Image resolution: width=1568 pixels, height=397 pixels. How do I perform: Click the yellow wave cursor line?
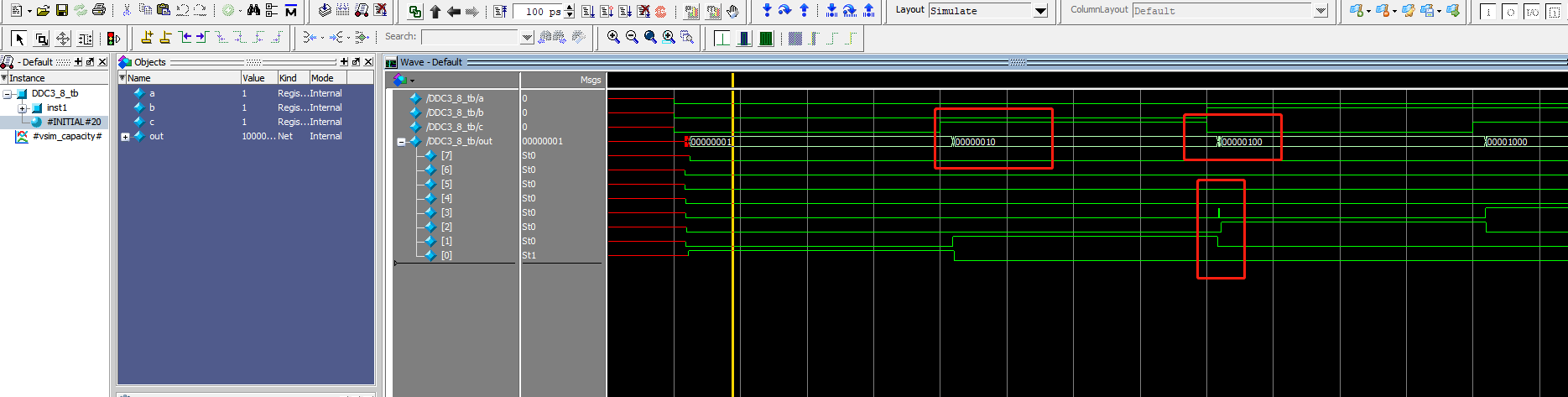pyautogui.click(x=732, y=235)
